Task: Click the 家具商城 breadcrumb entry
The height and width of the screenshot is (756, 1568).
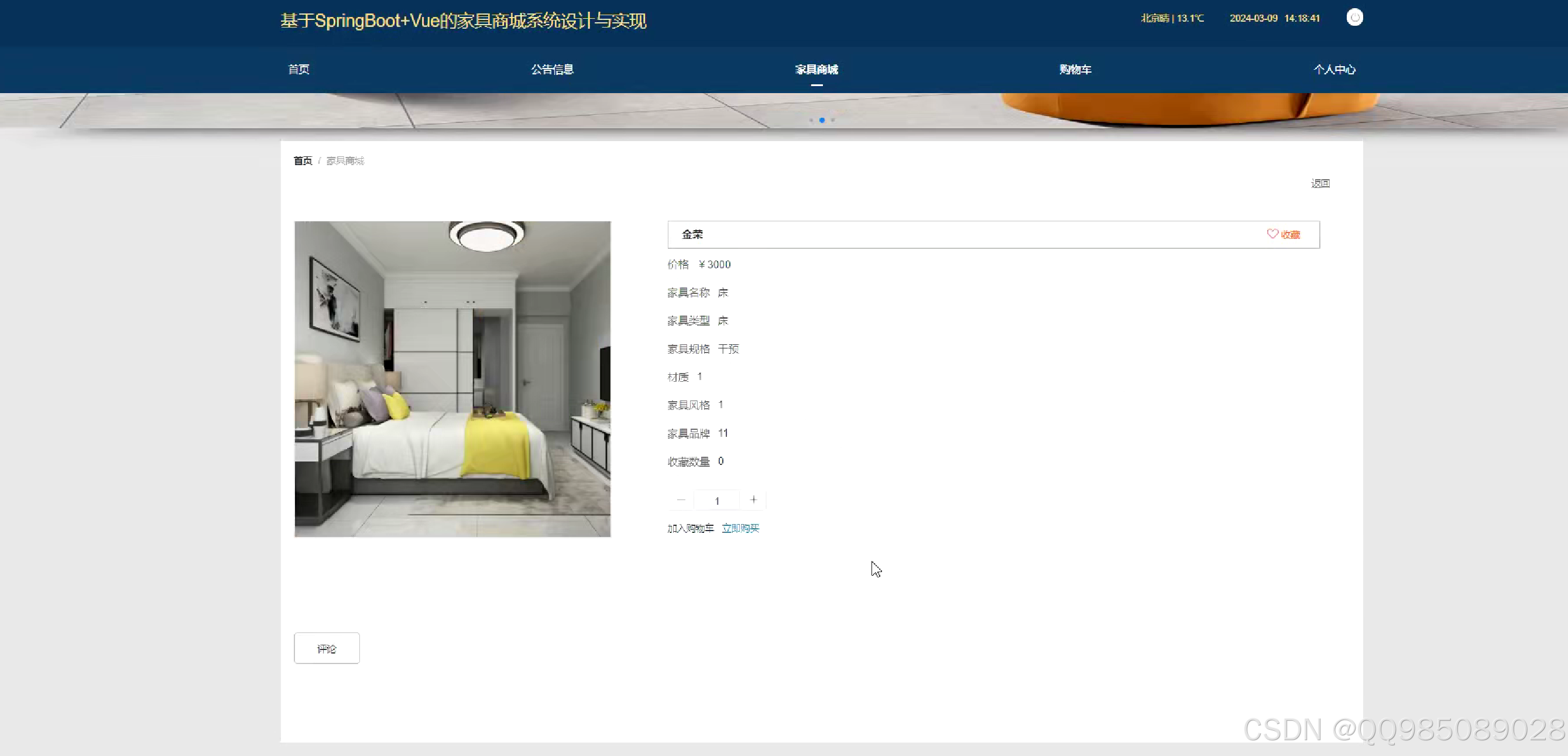Action: tap(344, 160)
